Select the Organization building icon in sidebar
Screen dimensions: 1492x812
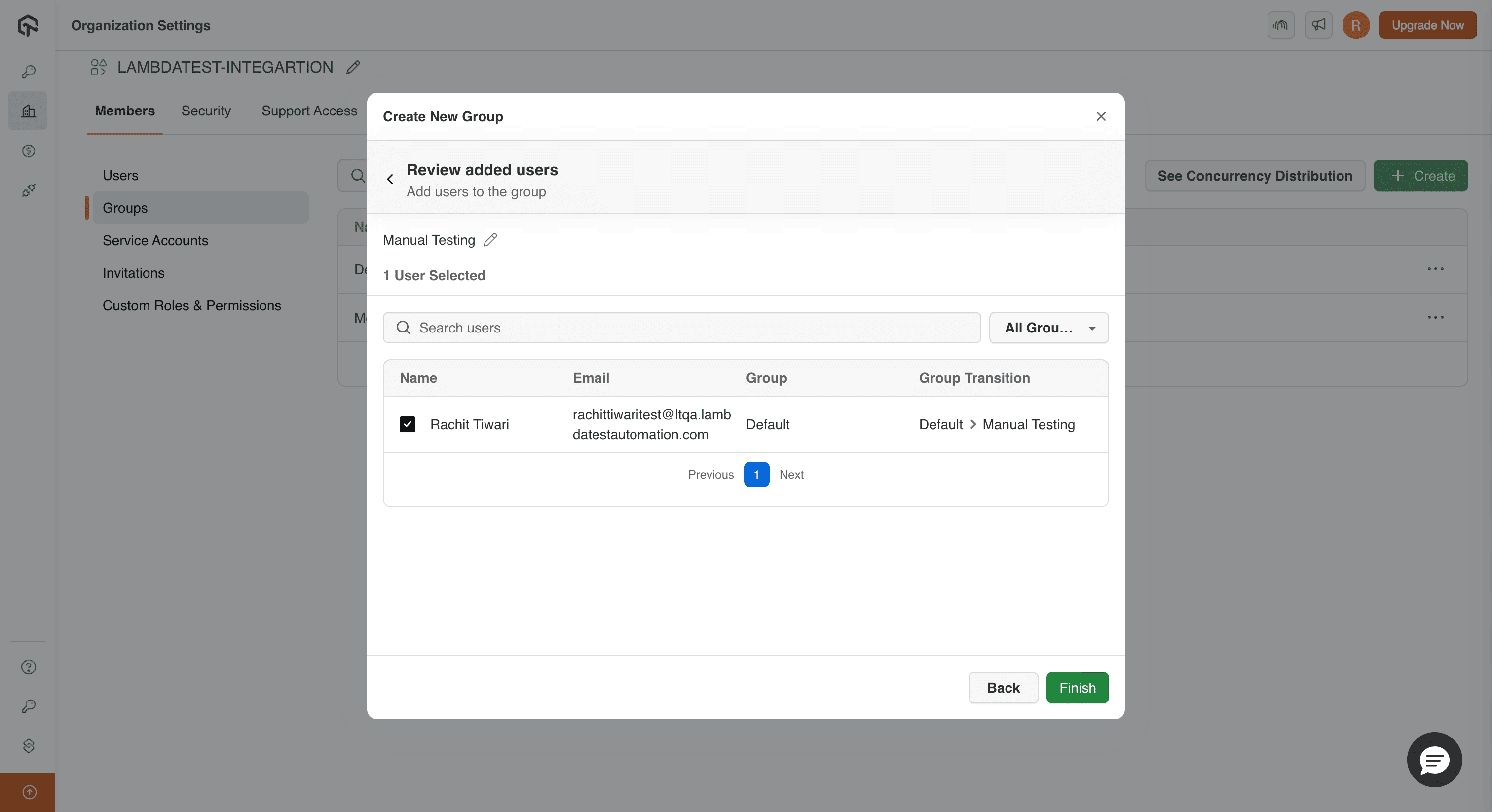(x=27, y=111)
